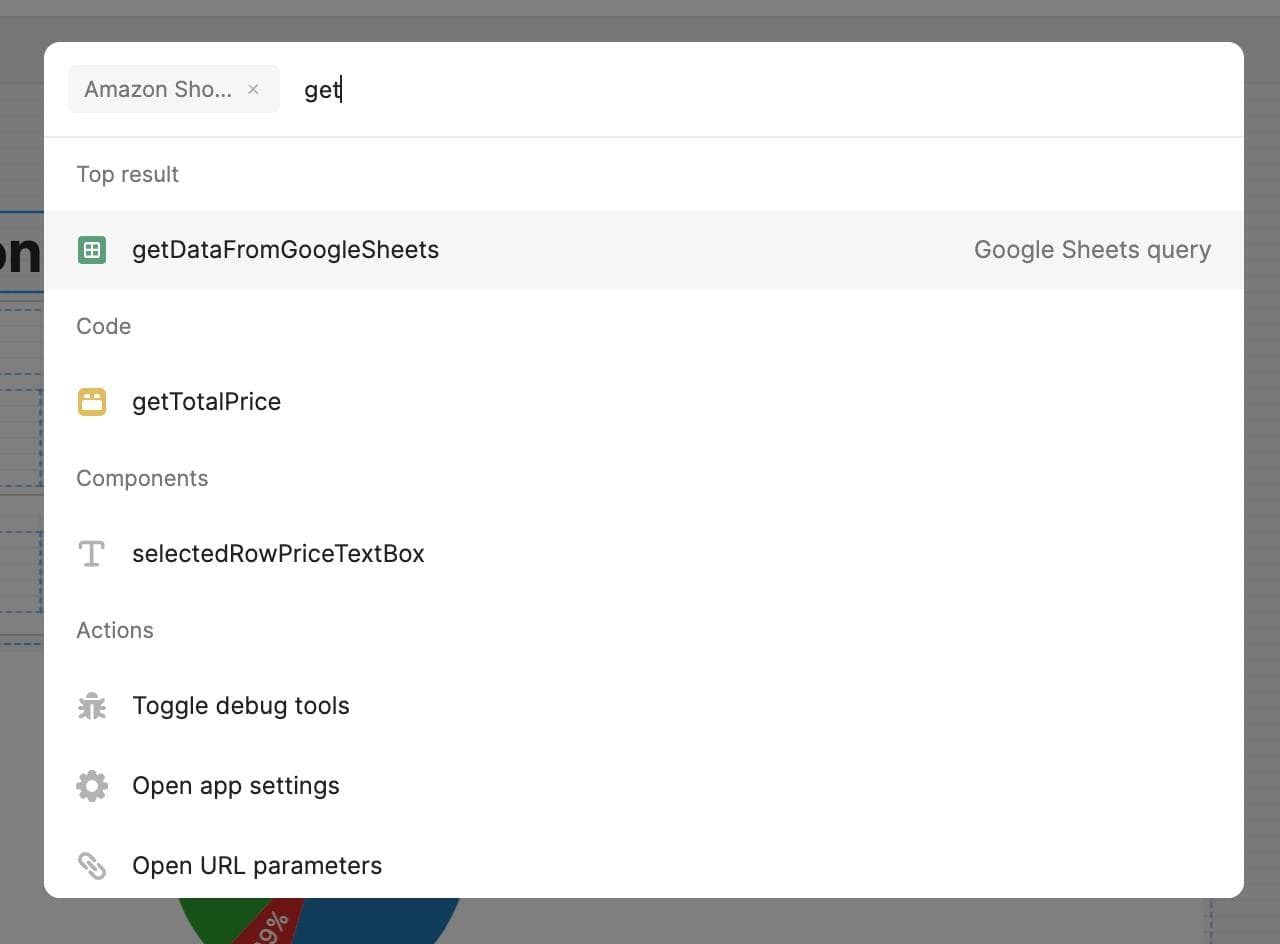Click the gear icon next to Open app settings

coord(92,785)
